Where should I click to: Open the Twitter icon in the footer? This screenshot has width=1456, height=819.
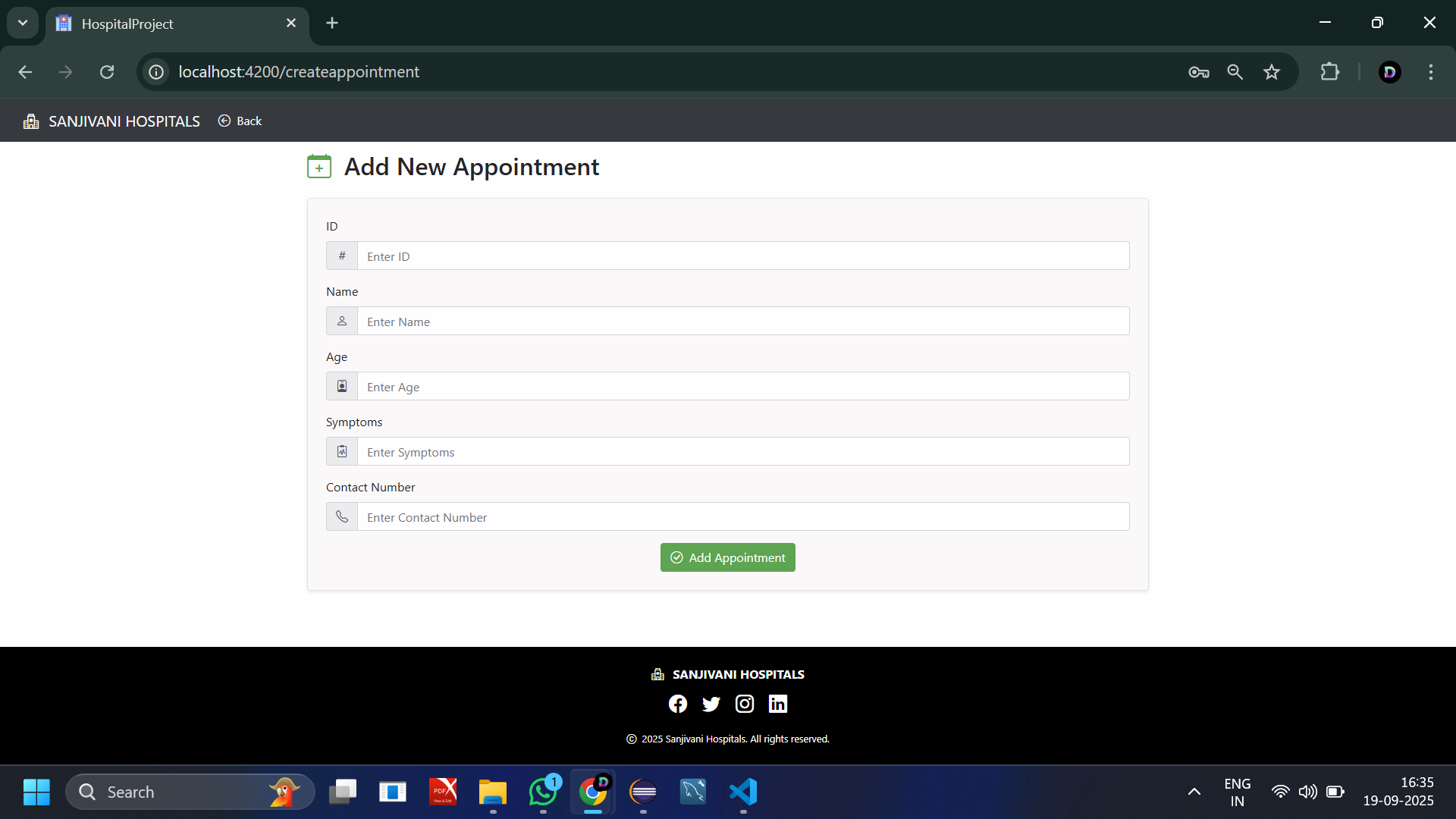[711, 704]
